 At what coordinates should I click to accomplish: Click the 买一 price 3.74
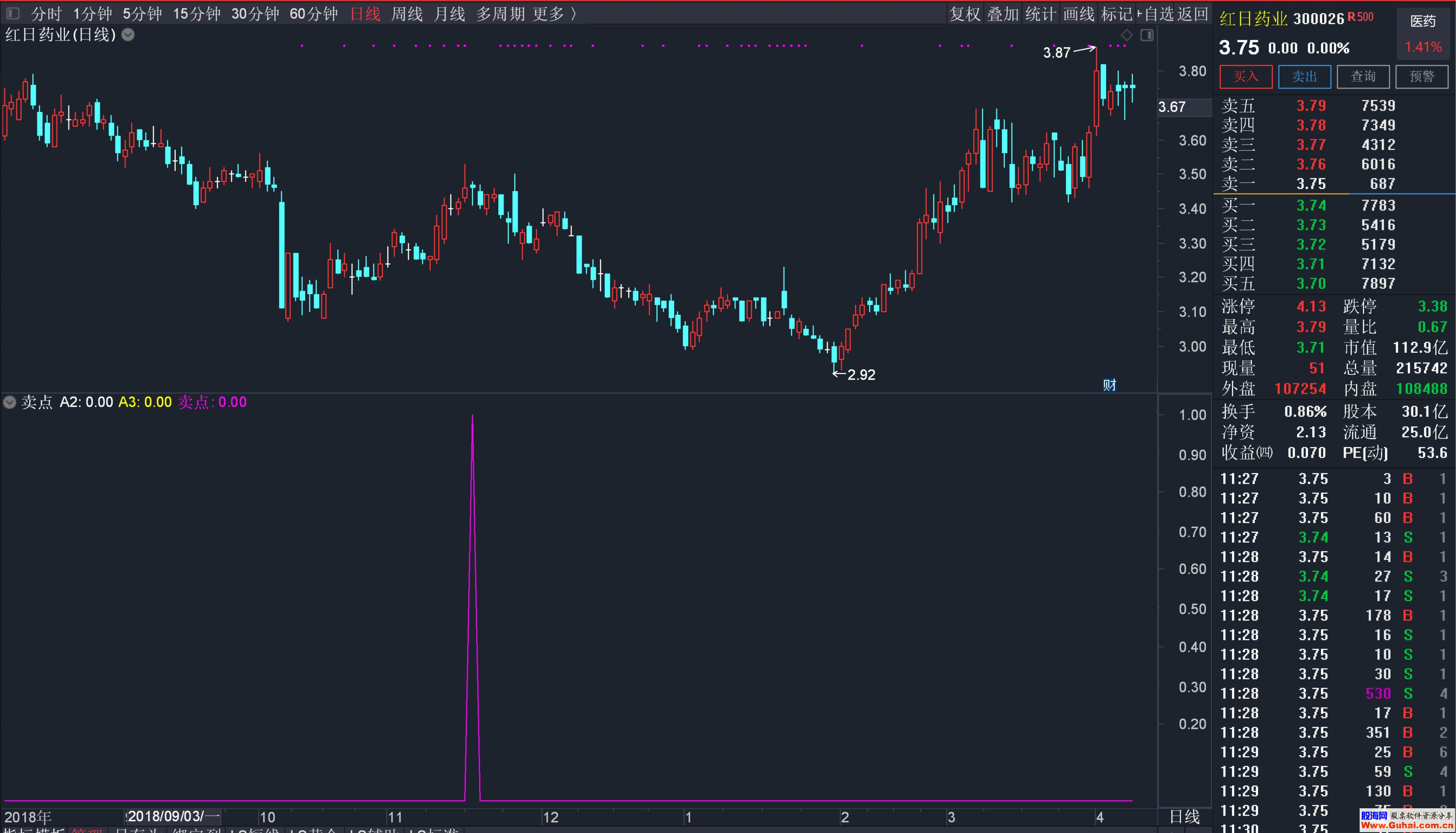[1311, 205]
